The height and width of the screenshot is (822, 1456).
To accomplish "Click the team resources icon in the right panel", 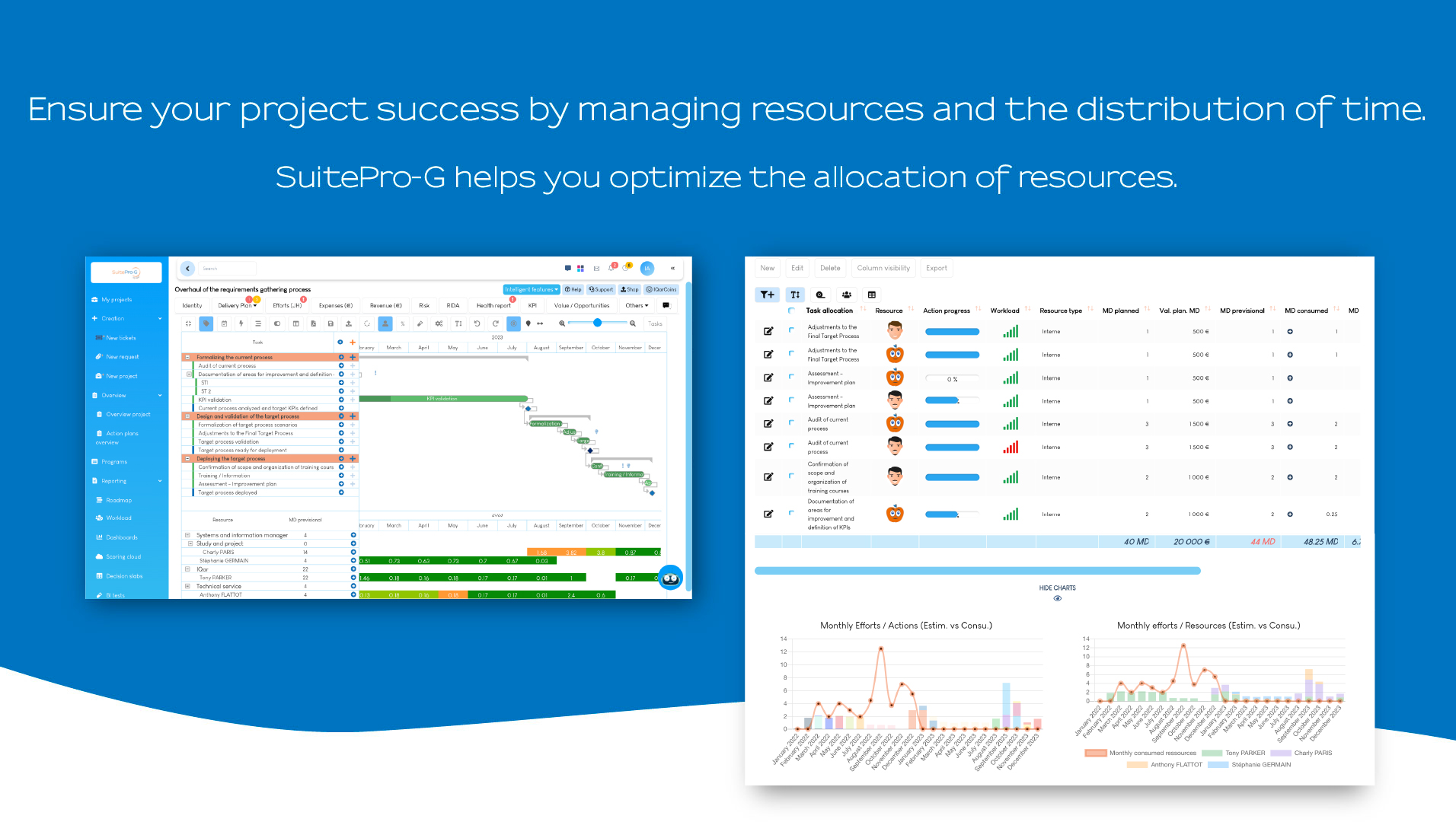I will (x=847, y=295).
